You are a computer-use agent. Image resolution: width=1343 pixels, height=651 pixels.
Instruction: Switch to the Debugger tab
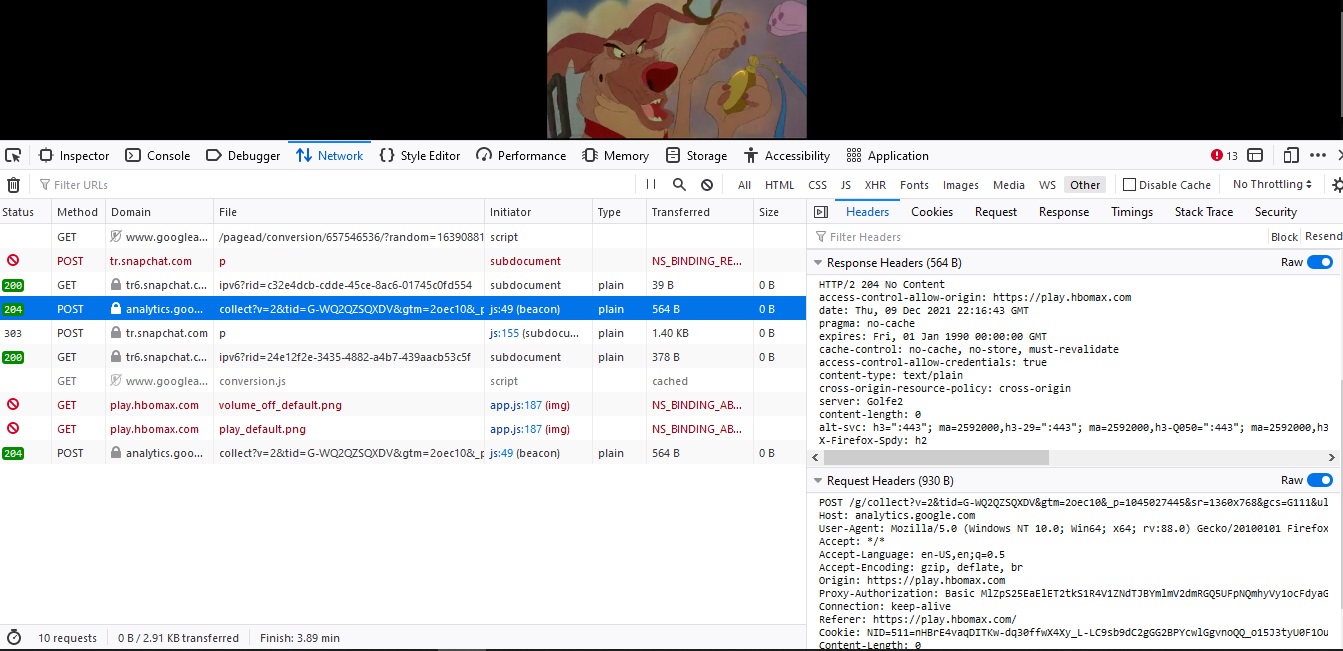pyautogui.click(x=243, y=156)
